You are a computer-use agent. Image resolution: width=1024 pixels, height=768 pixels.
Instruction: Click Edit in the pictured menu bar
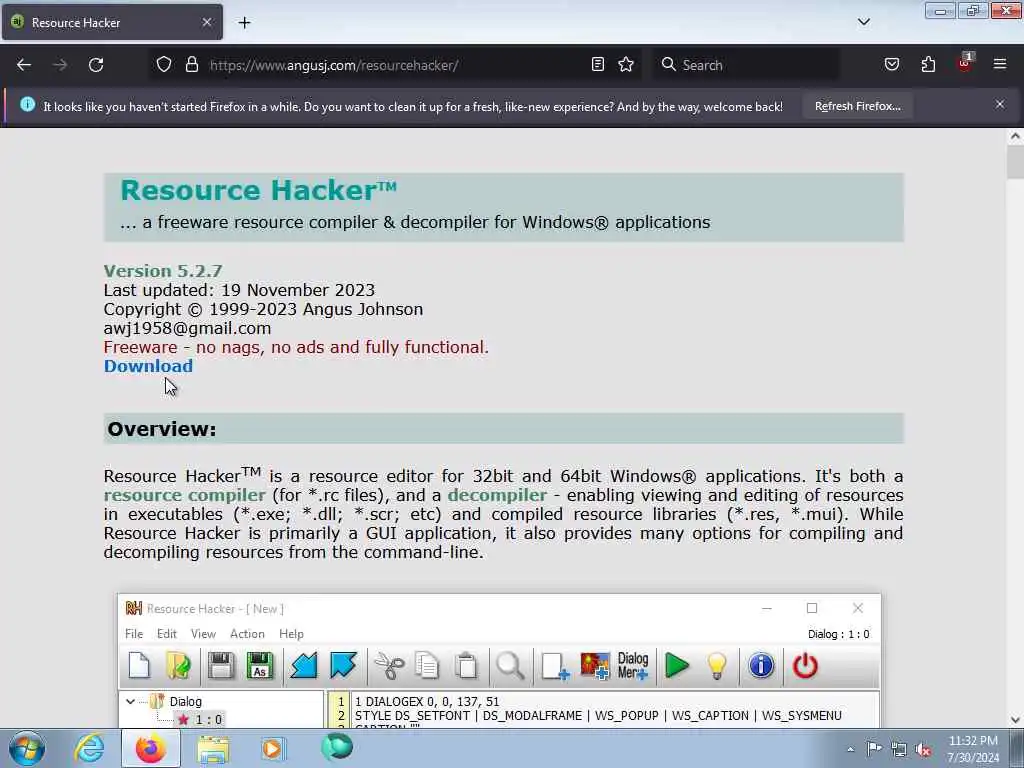pos(167,634)
